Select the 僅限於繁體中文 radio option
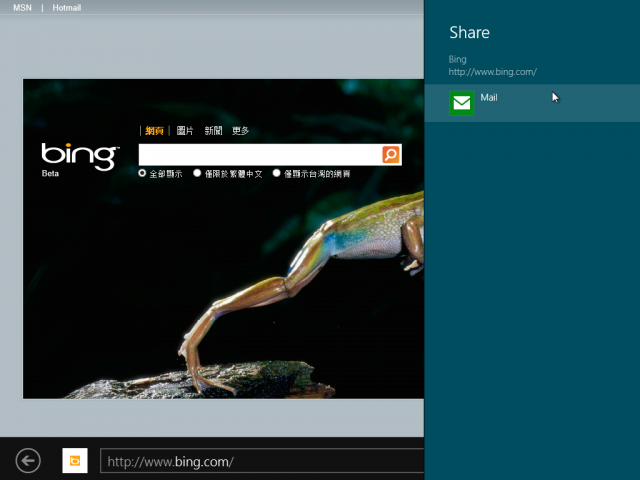The height and width of the screenshot is (480, 640). point(197,173)
